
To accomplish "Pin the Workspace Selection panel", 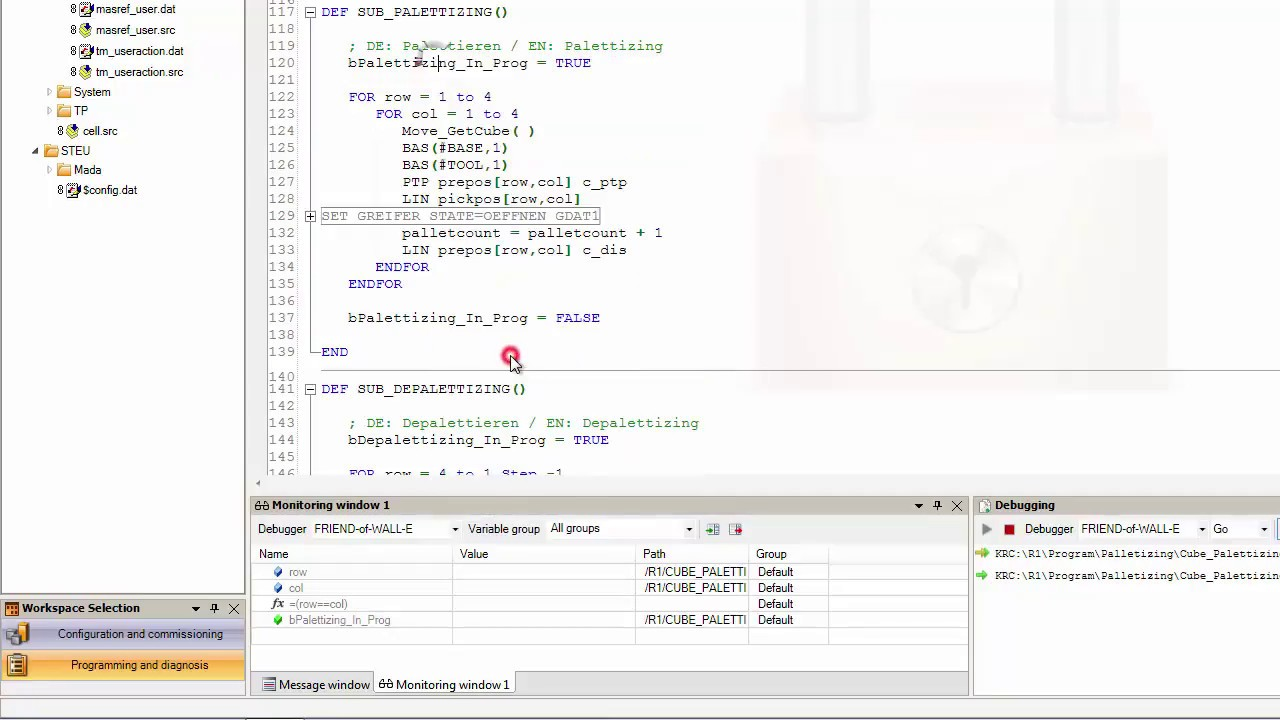I will 214,608.
